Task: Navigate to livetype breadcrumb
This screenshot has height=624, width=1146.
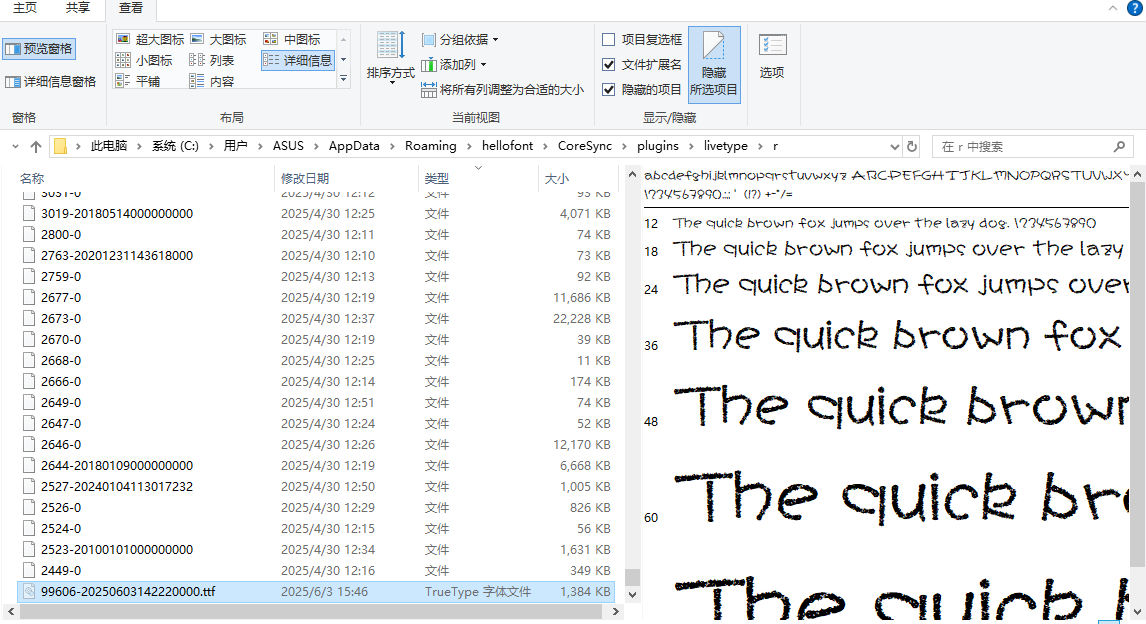Action: point(726,146)
